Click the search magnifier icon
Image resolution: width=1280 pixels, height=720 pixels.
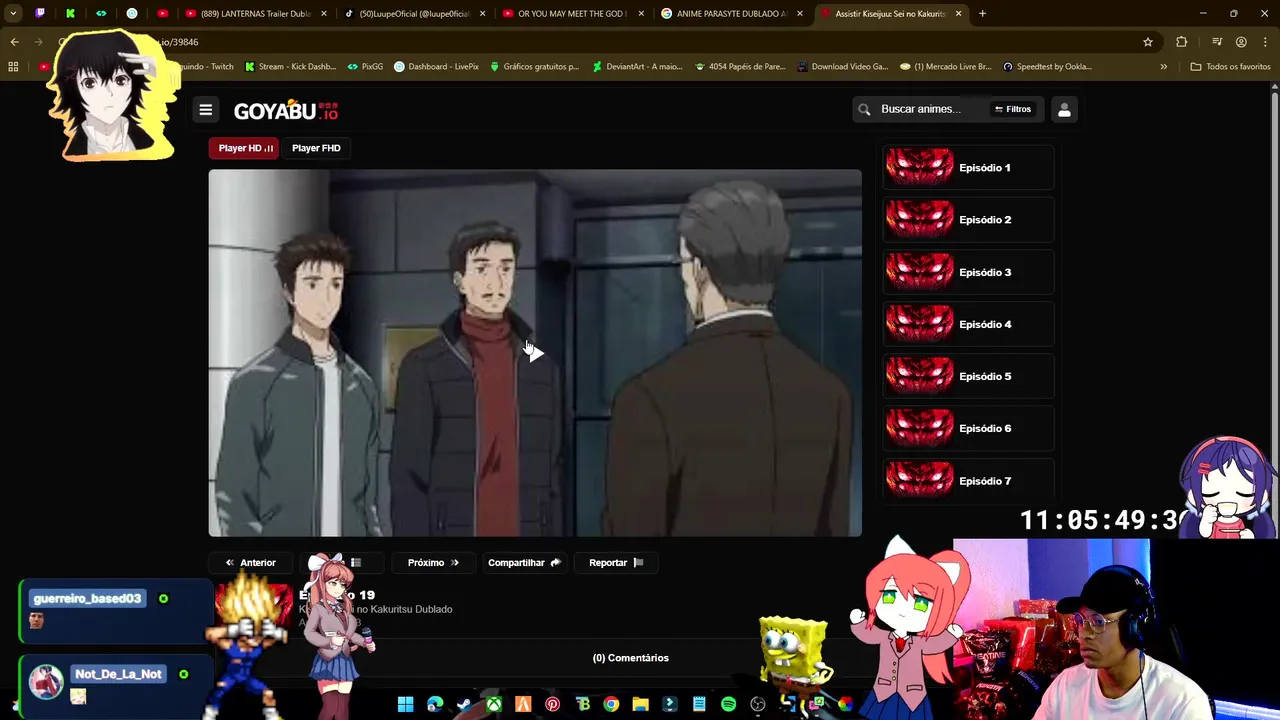click(865, 109)
